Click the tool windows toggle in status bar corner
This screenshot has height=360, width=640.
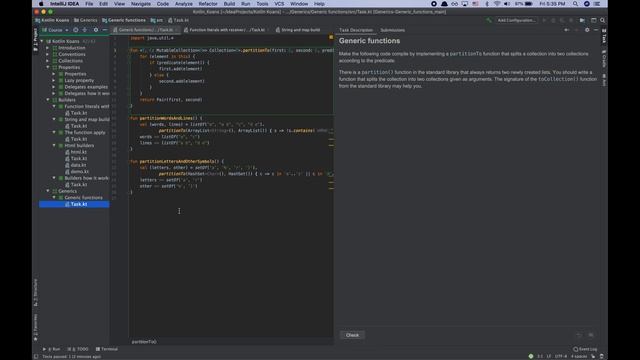36,356
